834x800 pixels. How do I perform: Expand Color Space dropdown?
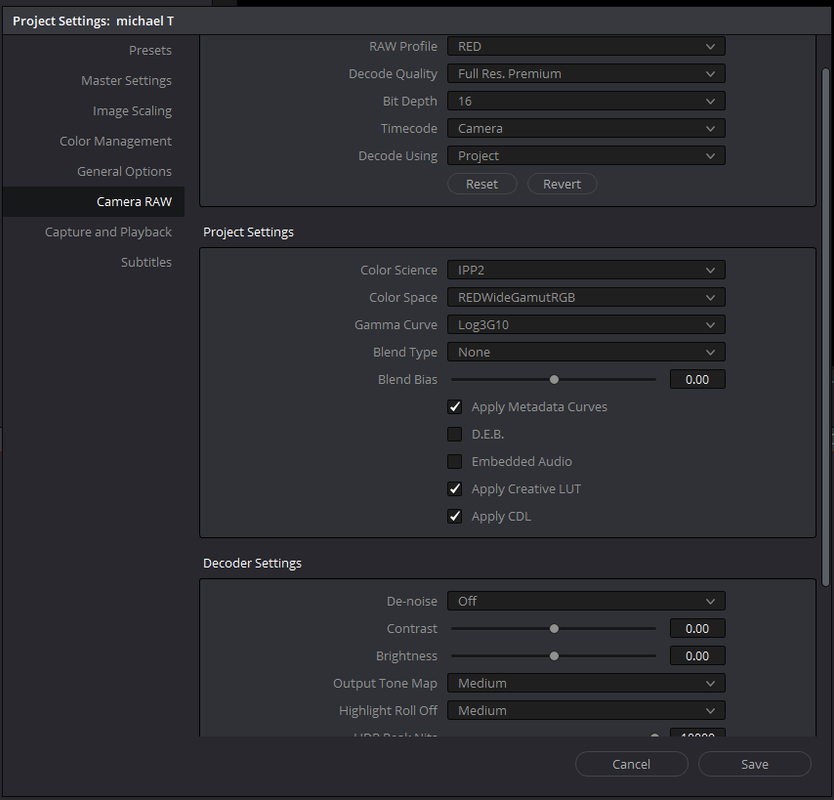pyautogui.click(x=586, y=297)
